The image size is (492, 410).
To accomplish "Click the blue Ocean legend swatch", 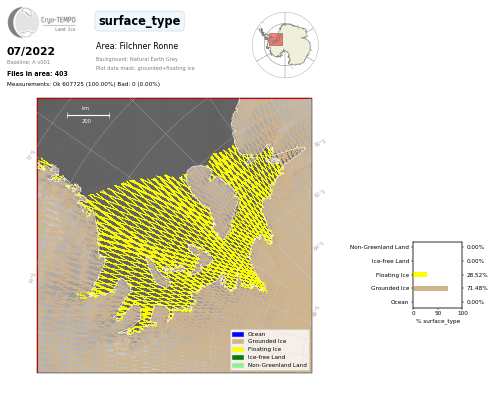I will pyautogui.click(x=238, y=334).
